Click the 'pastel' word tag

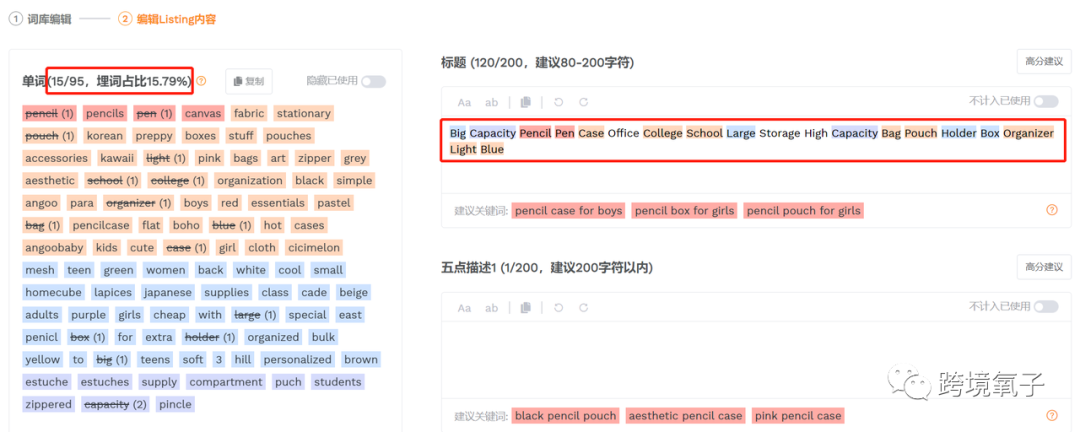point(334,203)
